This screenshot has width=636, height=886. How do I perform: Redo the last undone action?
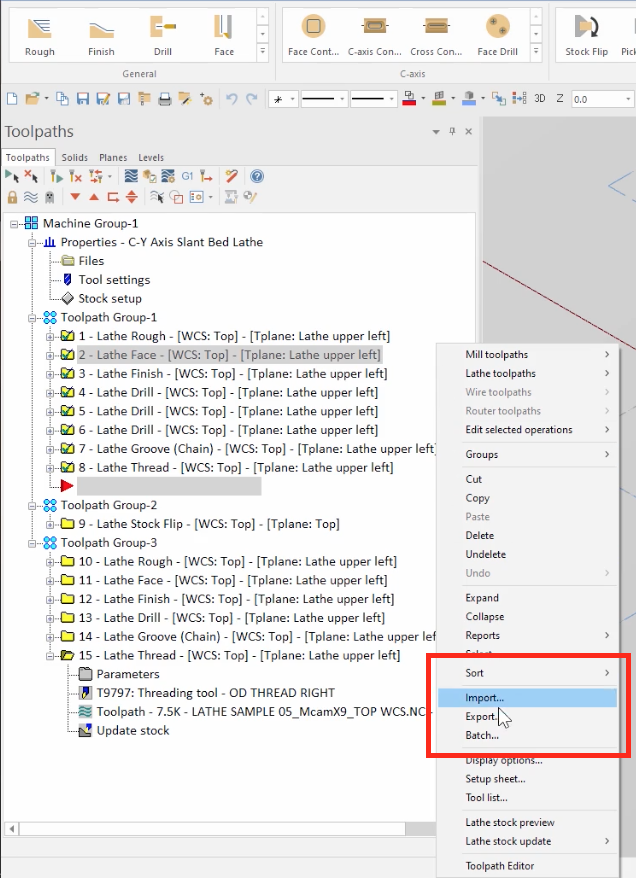[x=252, y=99]
